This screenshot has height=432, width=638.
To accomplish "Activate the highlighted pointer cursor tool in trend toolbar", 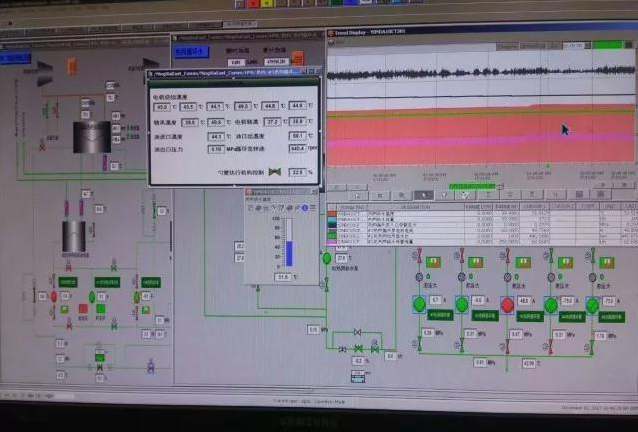I will click(424, 195).
